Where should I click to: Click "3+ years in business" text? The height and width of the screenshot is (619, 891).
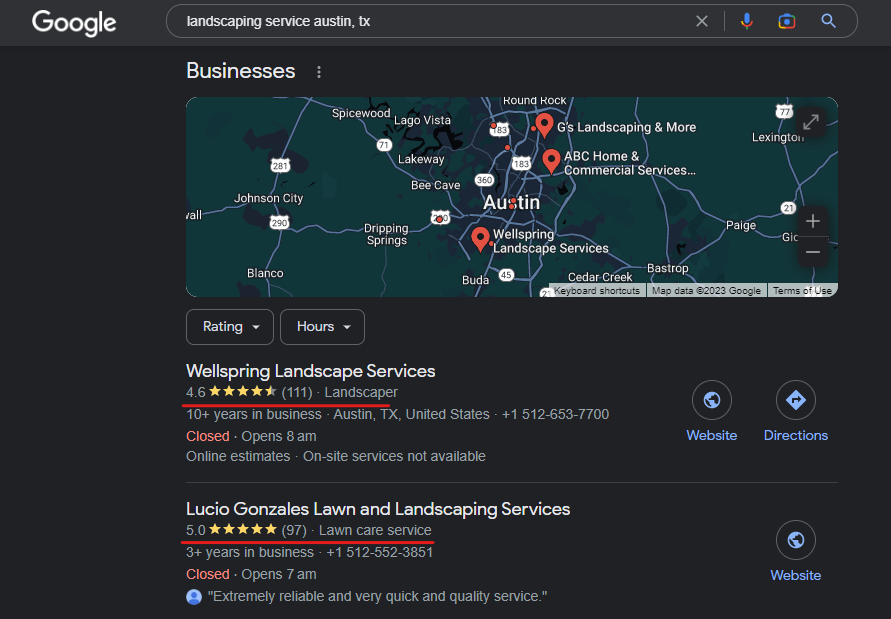(x=250, y=552)
